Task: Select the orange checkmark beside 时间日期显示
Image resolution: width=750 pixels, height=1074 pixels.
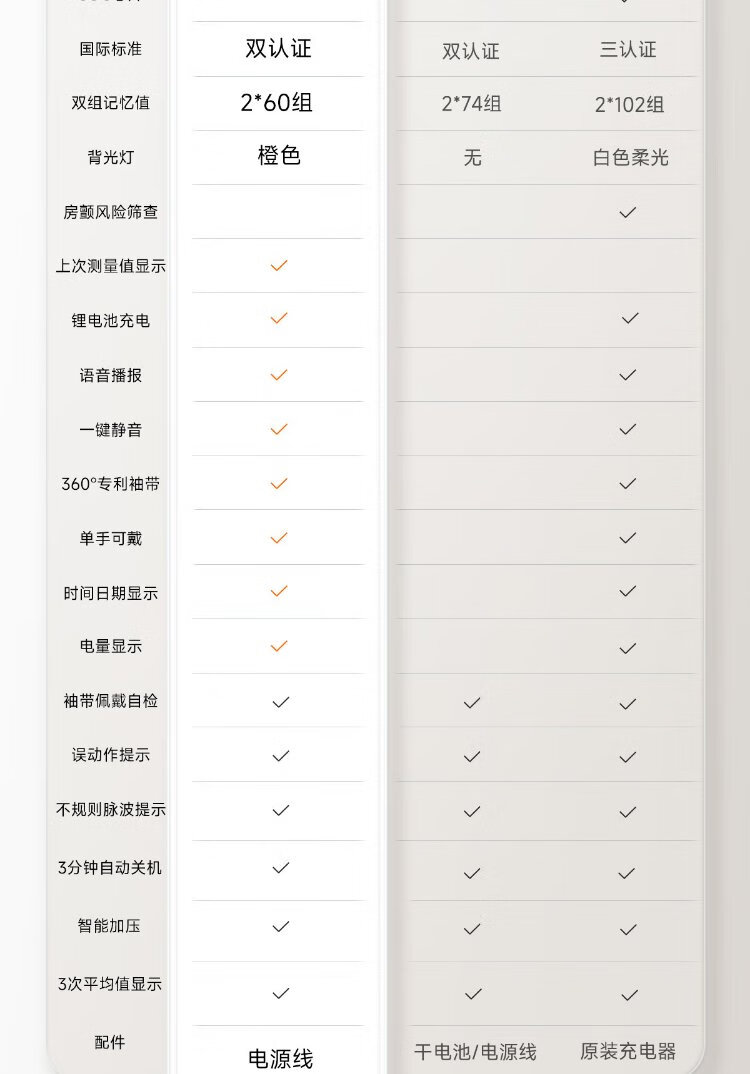Action: [279, 591]
